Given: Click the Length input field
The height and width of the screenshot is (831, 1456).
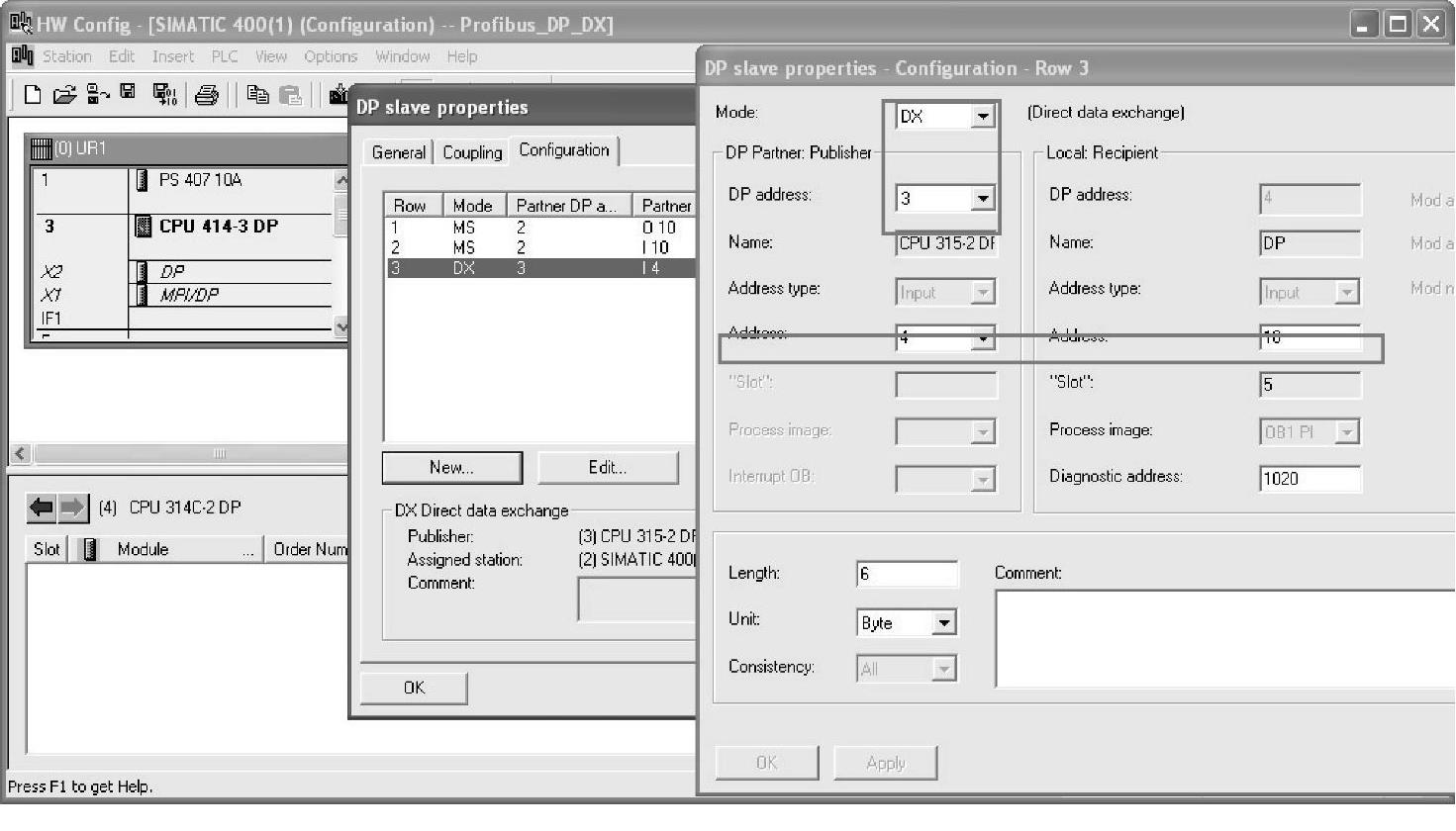Looking at the screenshot, I should 908,574.
